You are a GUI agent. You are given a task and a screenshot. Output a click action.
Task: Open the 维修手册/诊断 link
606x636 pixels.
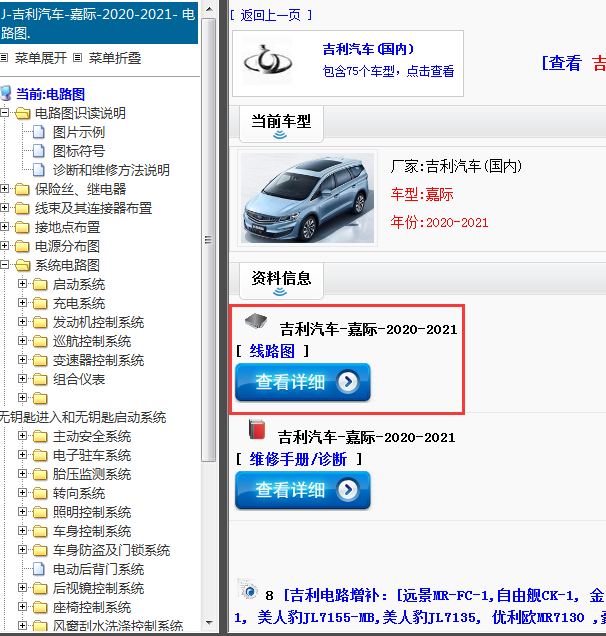tap(298, 459)
